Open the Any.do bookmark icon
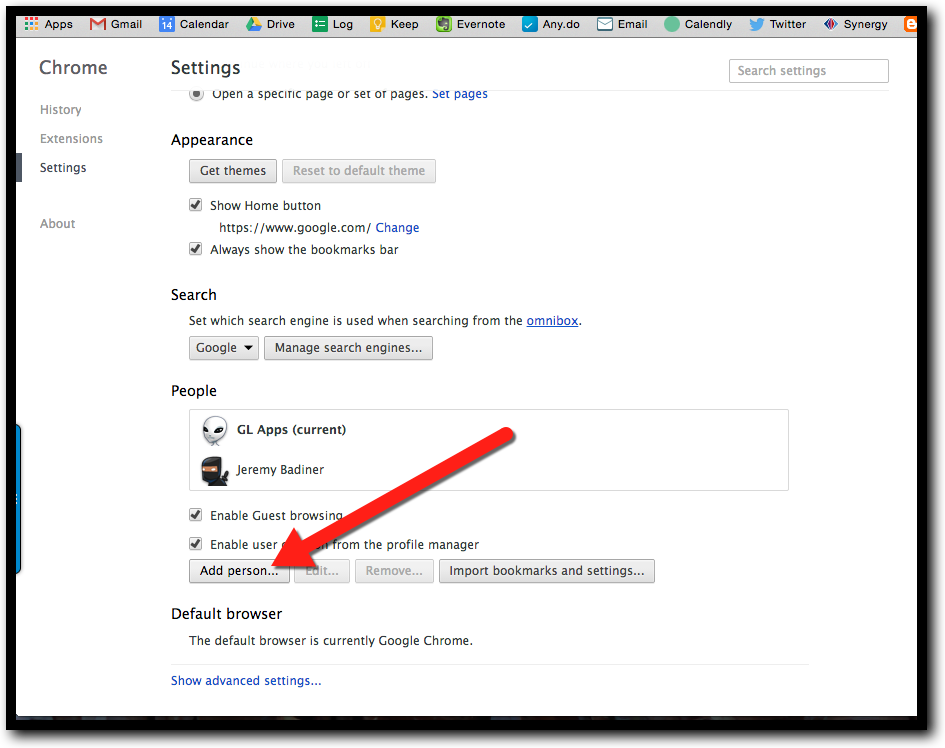 (x=529, y=24)
